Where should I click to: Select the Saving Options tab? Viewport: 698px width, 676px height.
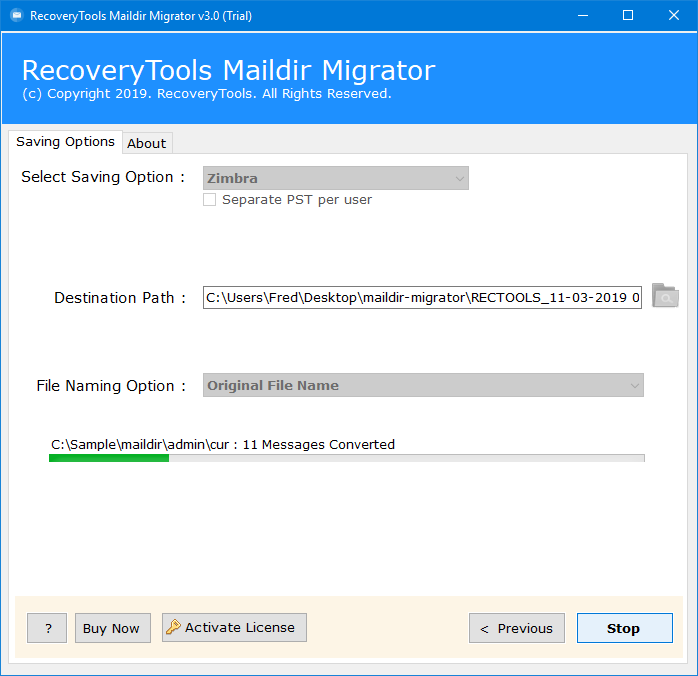click(x=65, y=142)
